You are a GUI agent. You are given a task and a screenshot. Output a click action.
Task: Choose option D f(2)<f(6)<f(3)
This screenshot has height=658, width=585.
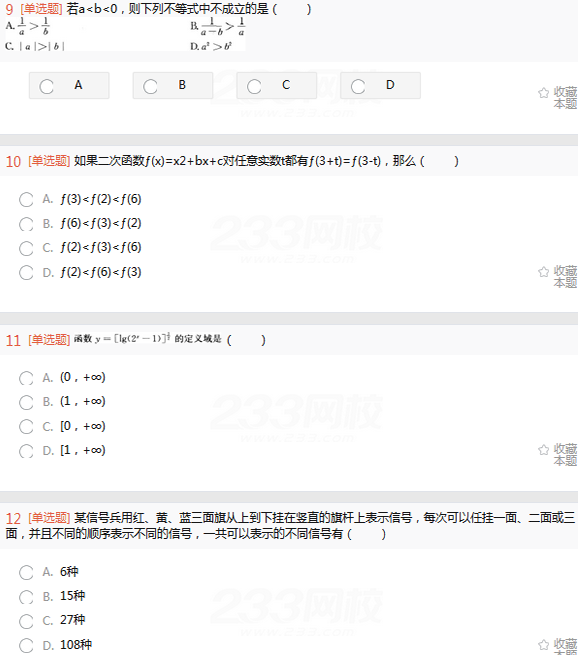tap(26, 274)
